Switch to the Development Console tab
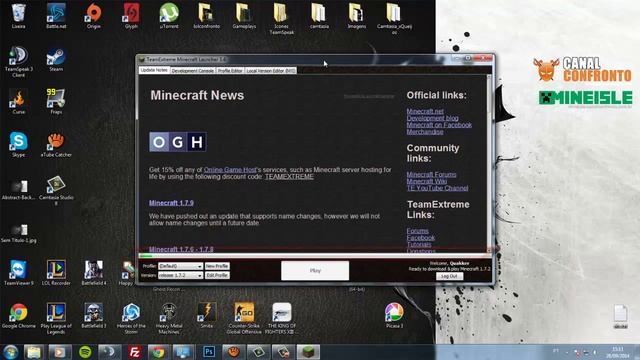640x360 pixels. pos(192,71)
